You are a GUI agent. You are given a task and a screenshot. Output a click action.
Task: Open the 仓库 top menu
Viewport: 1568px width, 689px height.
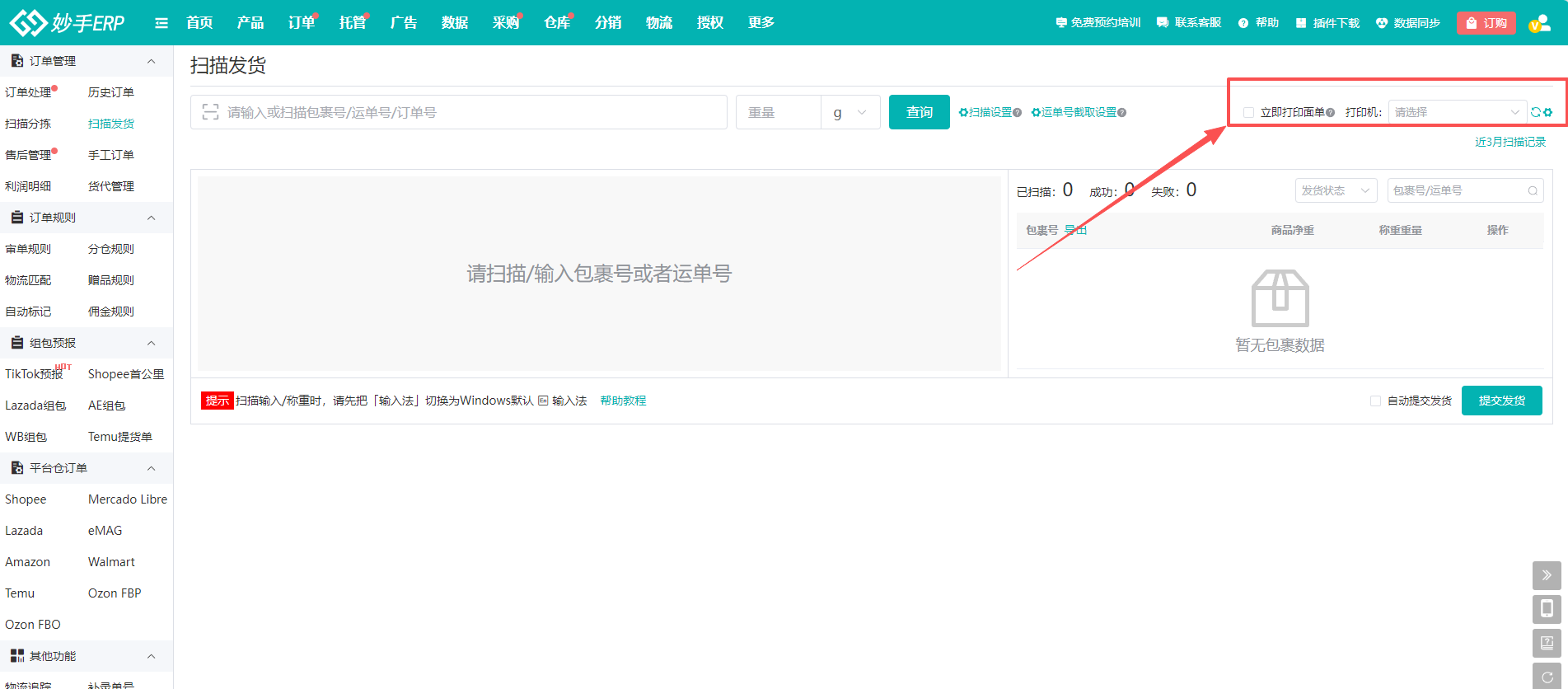click(x=557, y=23)
